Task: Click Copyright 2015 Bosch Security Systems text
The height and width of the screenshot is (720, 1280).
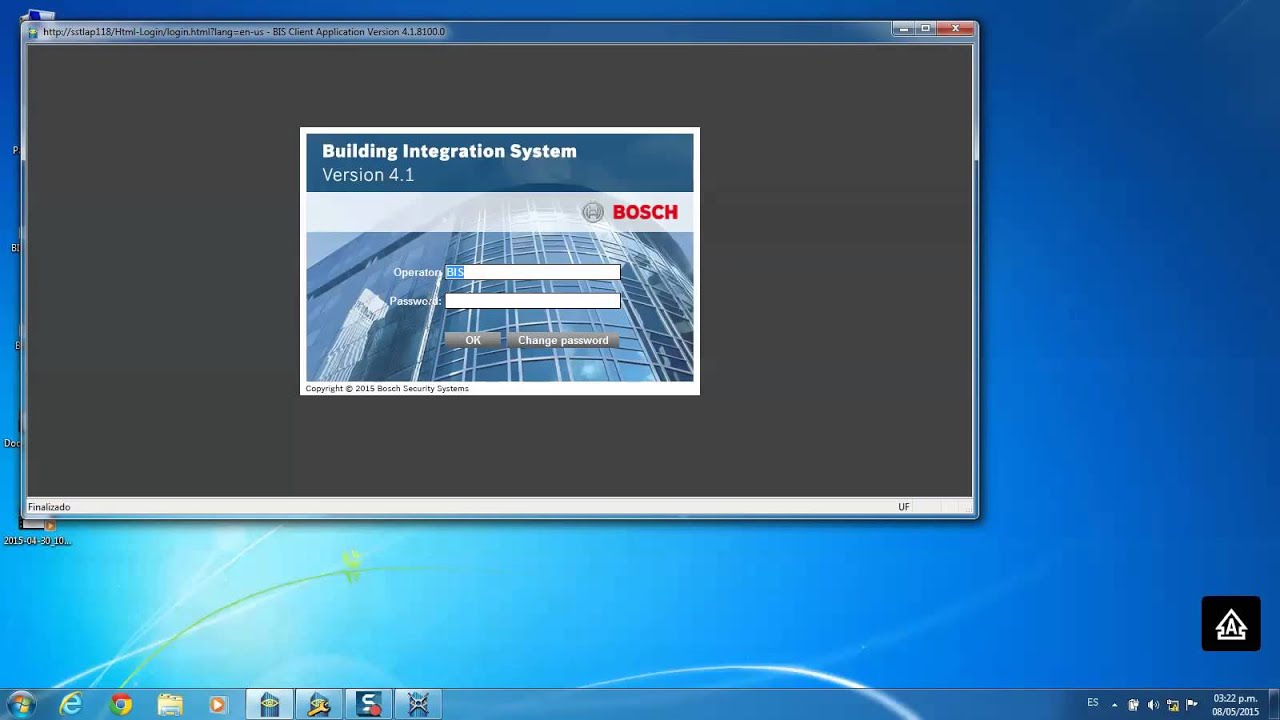Action: tap(387, 388)
